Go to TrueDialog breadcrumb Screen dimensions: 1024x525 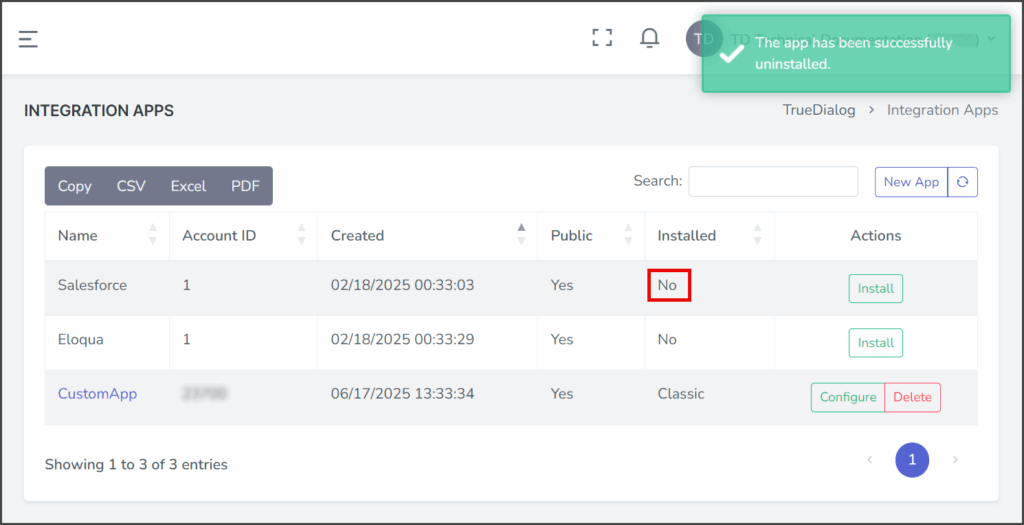coord(819,110)
